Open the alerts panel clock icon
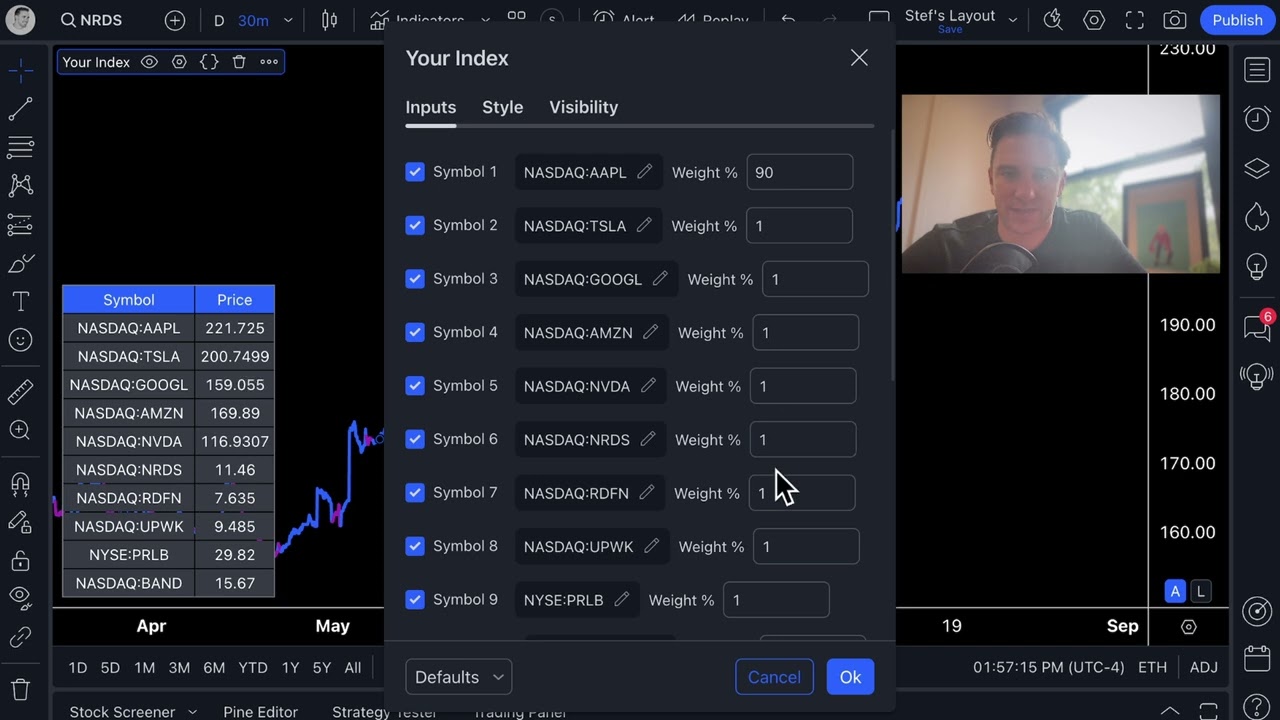Viewport: 1280px width, 720px height. click(1257, 118)
